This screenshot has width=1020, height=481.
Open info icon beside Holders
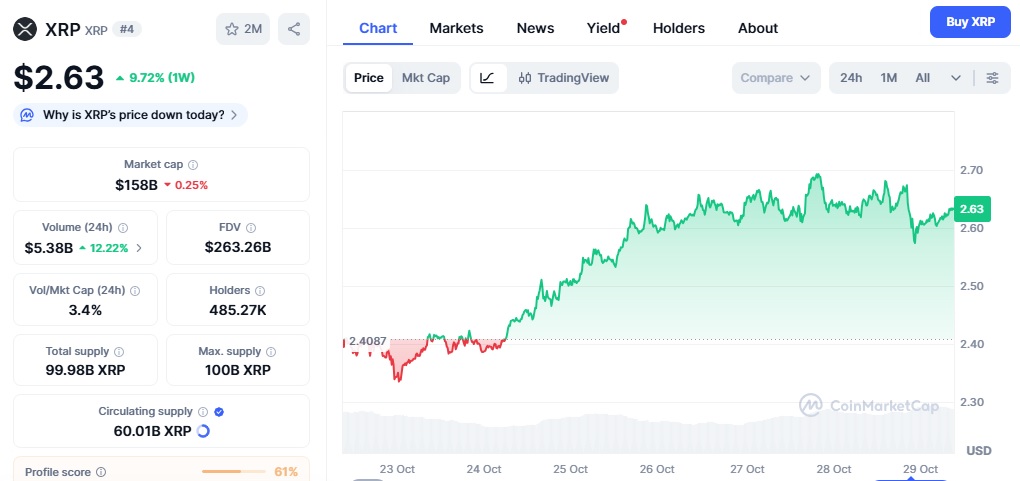point(260,291)
